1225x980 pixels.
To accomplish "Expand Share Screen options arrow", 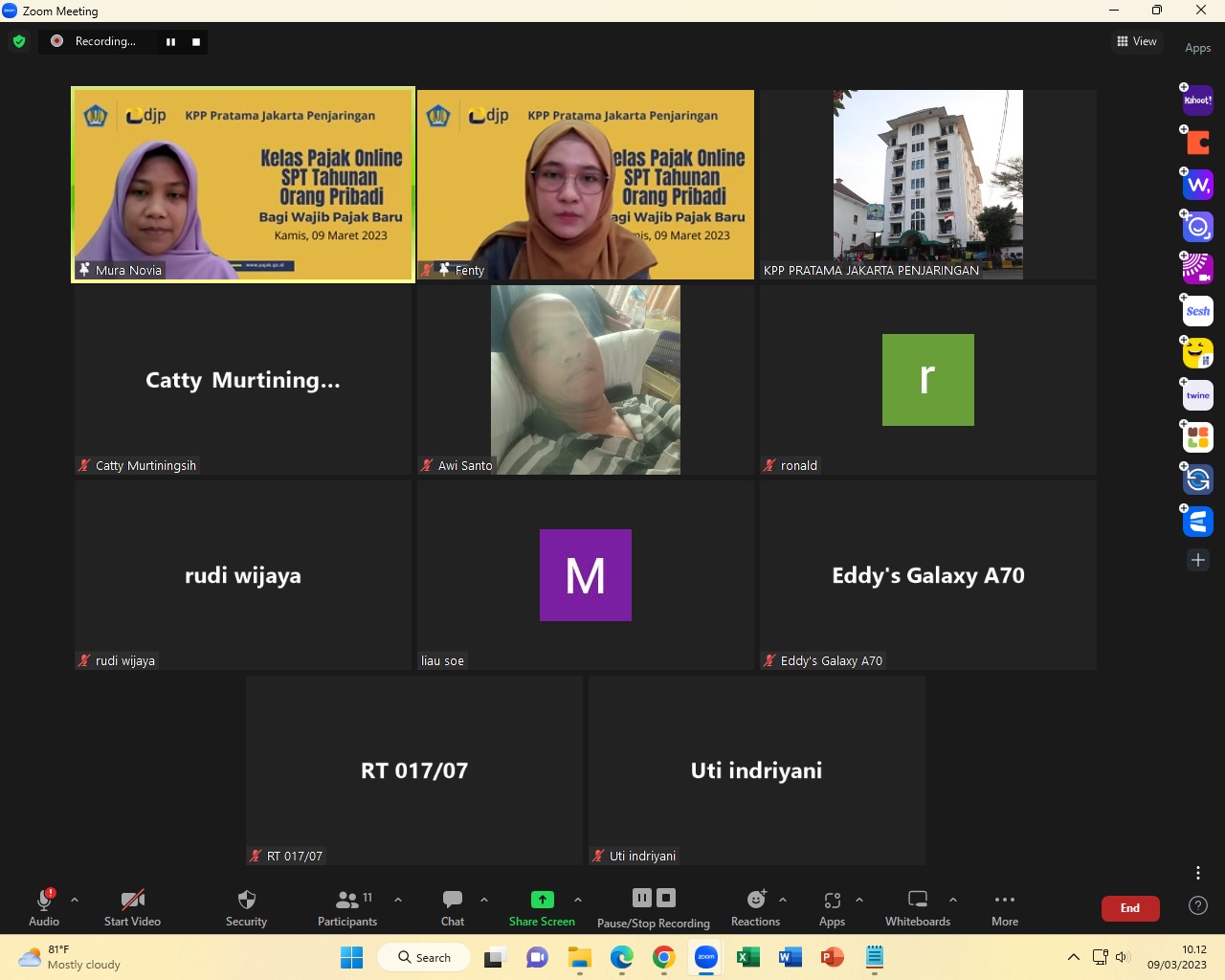I will coord(578,900).
